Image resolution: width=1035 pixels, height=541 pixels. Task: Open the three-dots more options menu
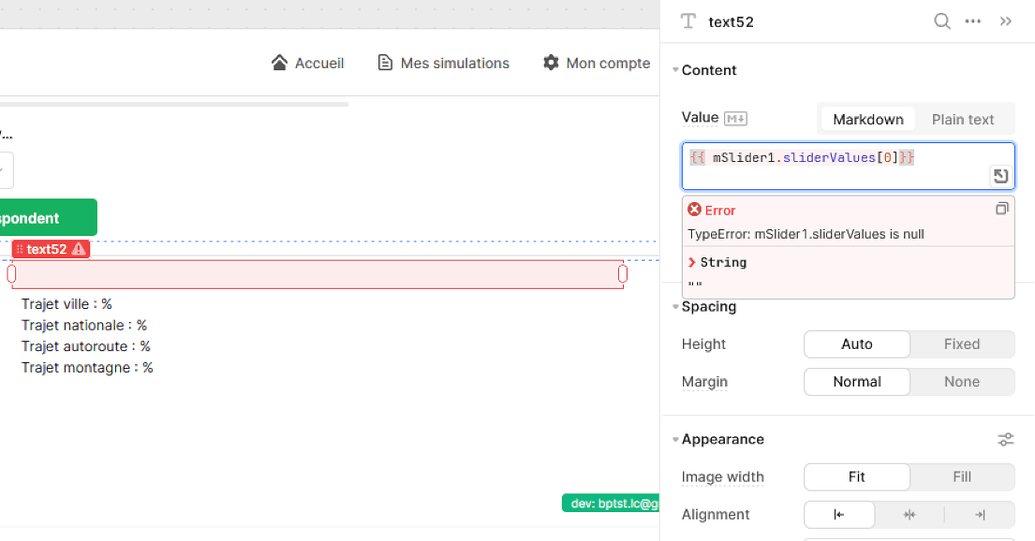(x=973, y=21)
